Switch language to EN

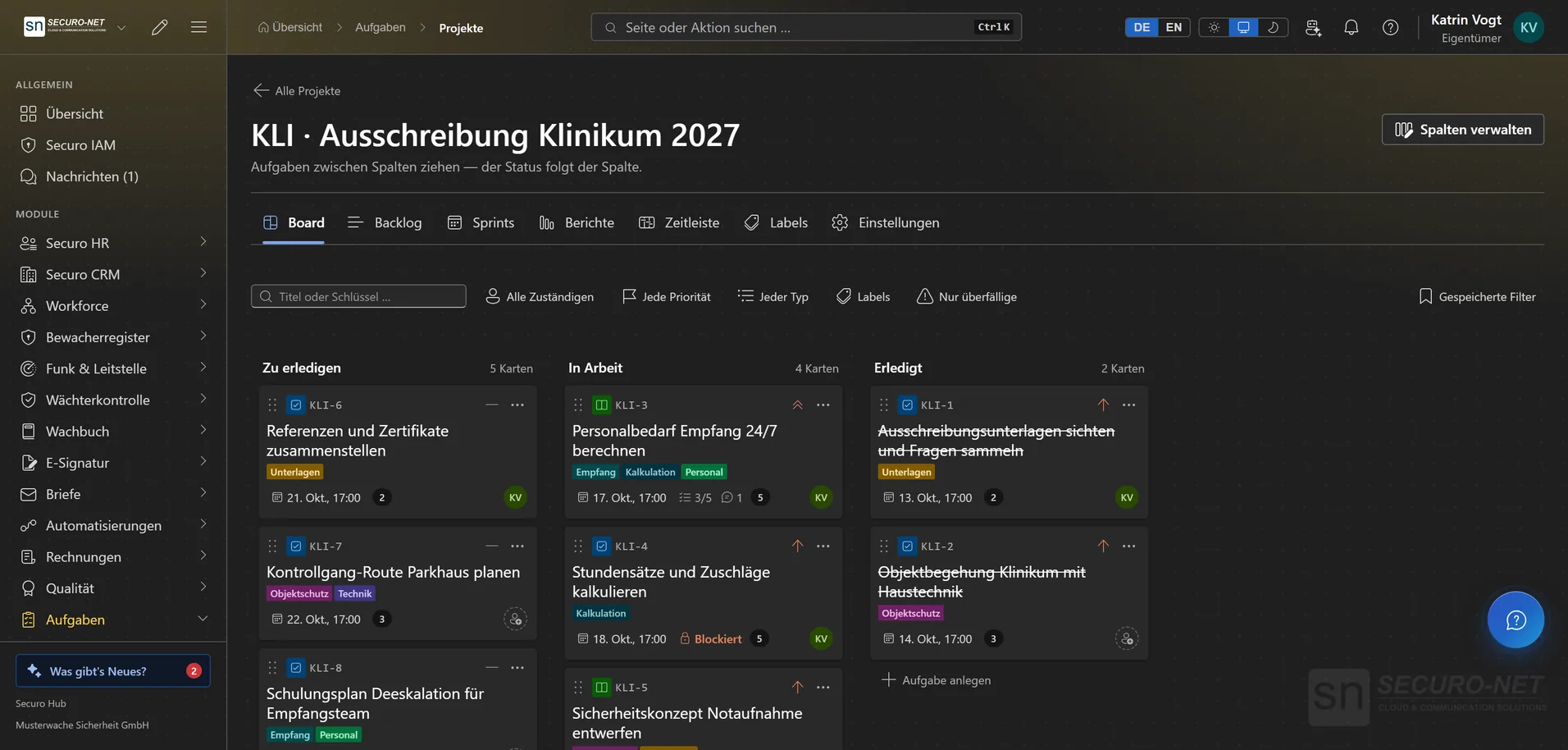(x=1174, y=27)
